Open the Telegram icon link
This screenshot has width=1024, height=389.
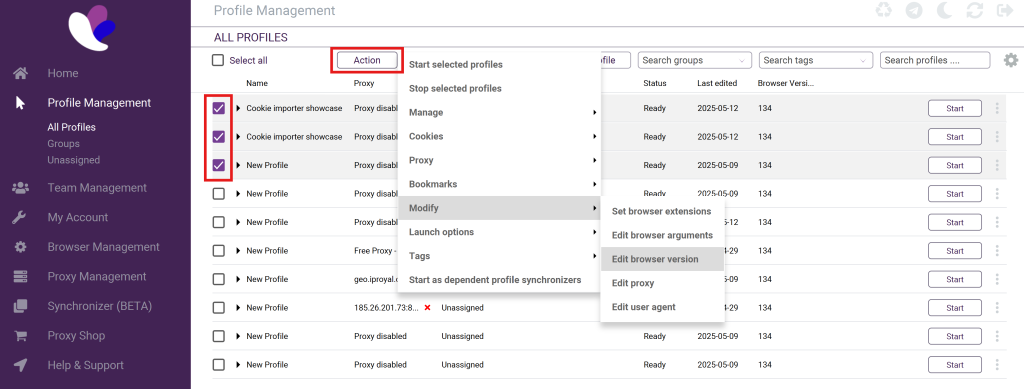tap(914, 10)
